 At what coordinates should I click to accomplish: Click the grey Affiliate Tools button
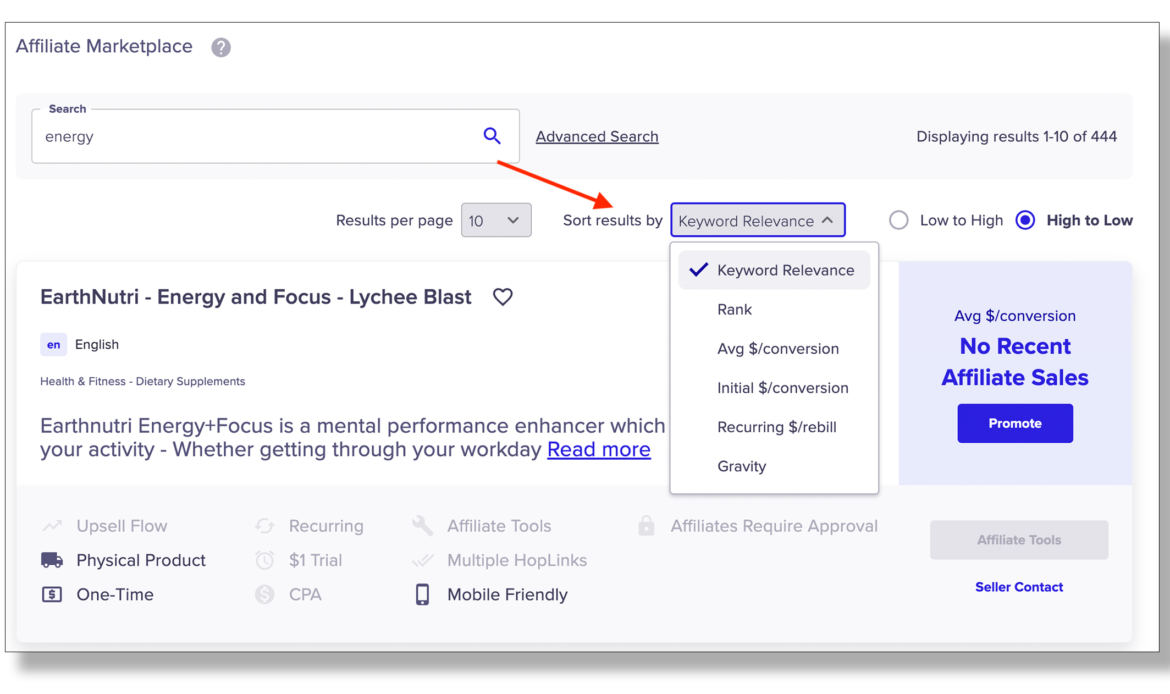[1019, 540]
